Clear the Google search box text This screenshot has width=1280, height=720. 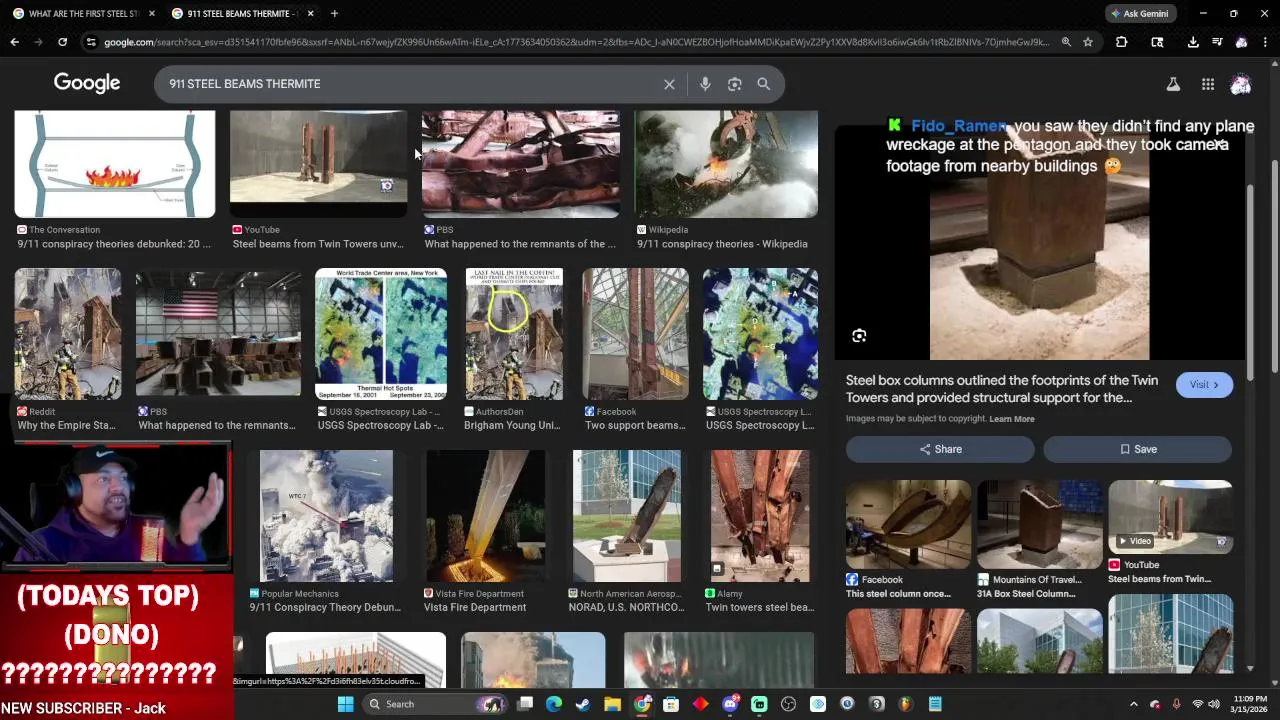coord(669,84)
